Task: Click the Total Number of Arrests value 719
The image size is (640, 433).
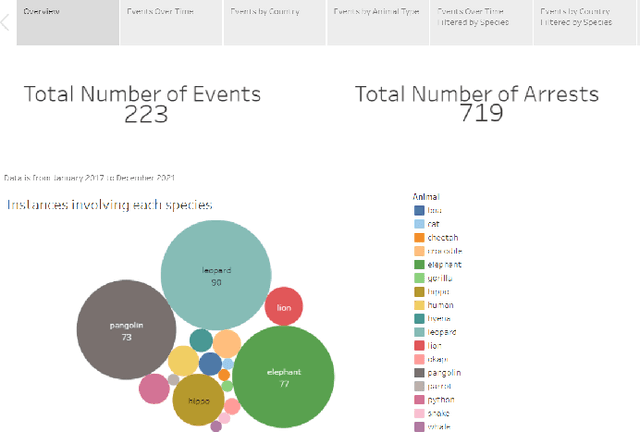Action: (x=480, y=113)
